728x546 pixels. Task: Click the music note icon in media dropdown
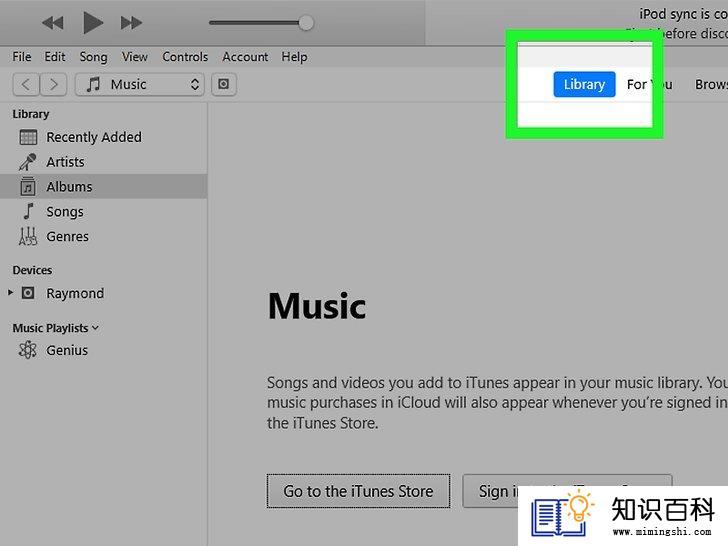tap(93, 84)
